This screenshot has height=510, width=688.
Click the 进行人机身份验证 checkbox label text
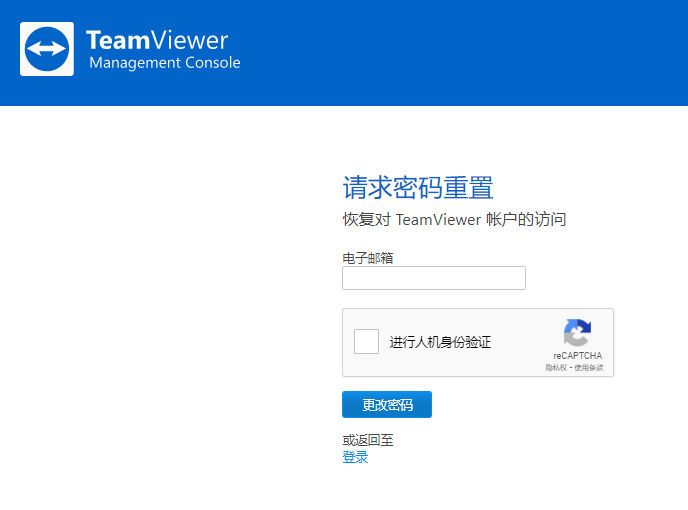click(x=440, y=342)
